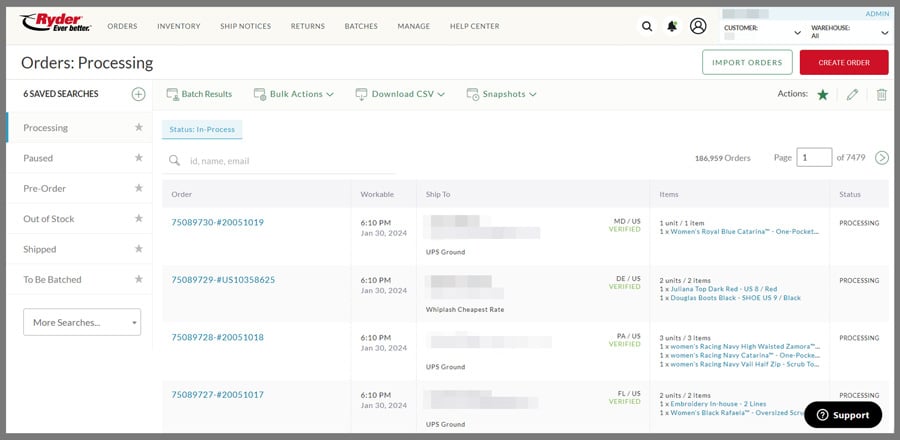Open the Inventory menu

pyautogui.click(x=179, y=26)
